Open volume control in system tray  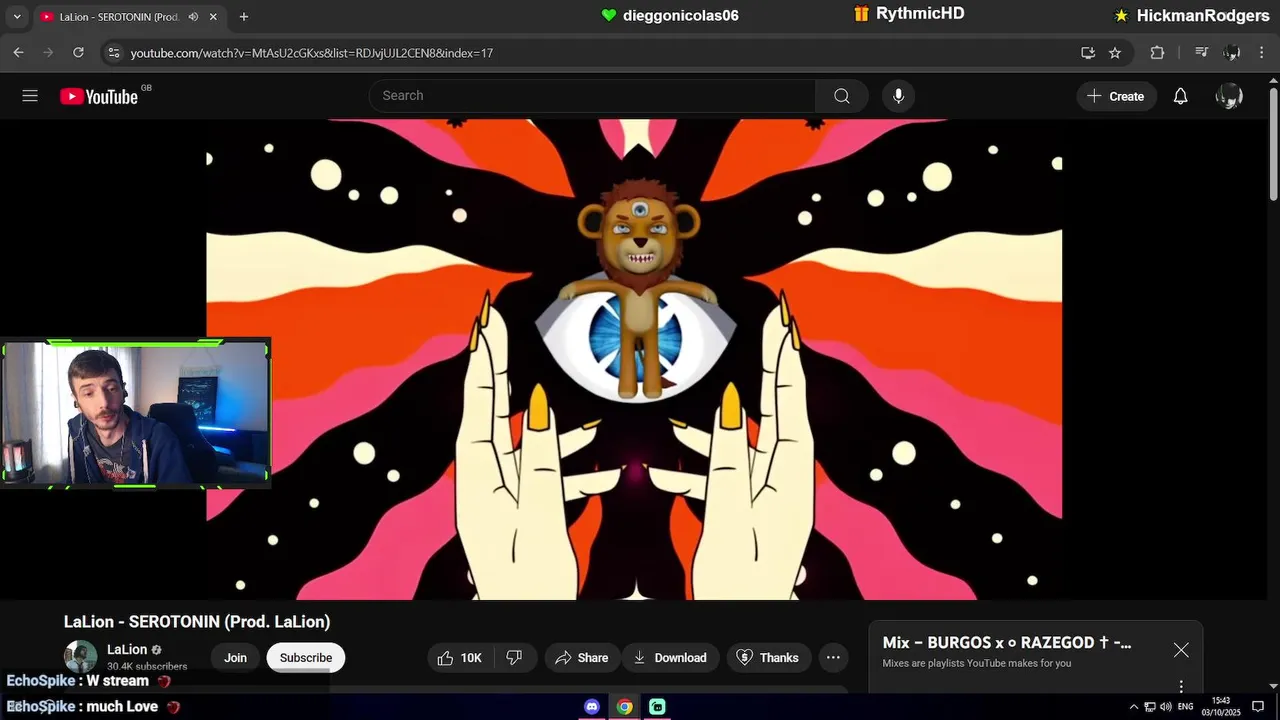pyautogui.click(x=1166, y=707)
